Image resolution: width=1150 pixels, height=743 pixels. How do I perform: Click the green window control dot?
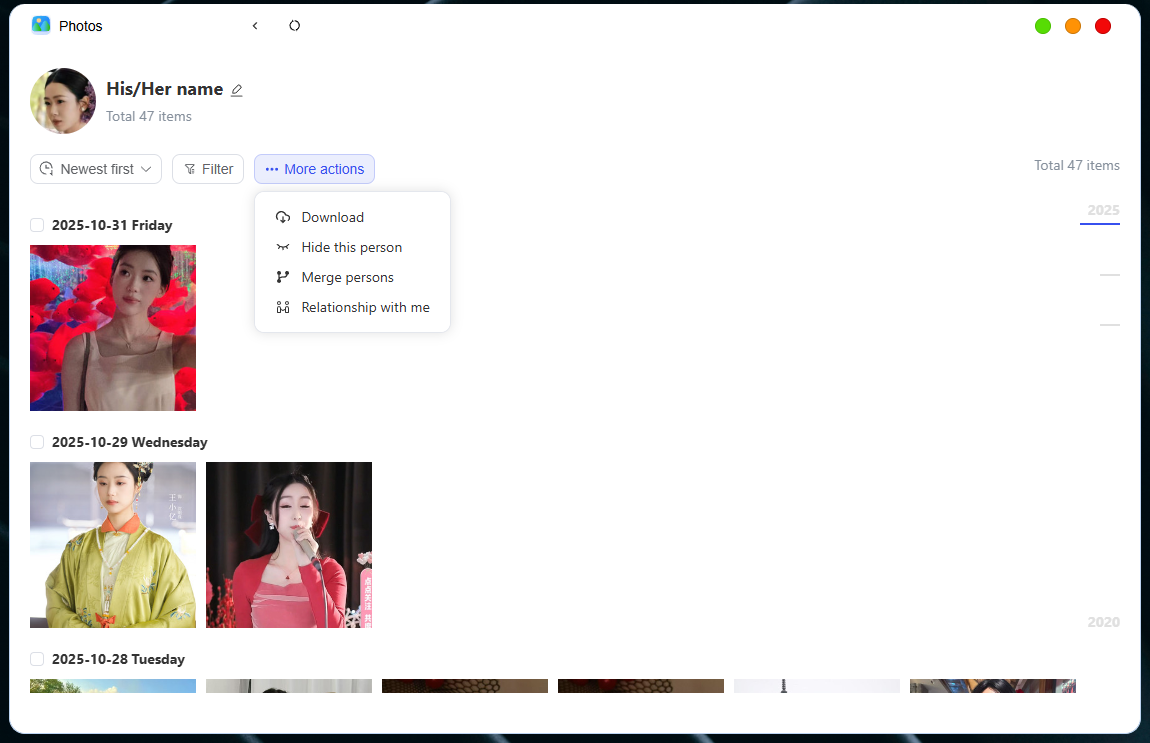tap(1043, 26)
